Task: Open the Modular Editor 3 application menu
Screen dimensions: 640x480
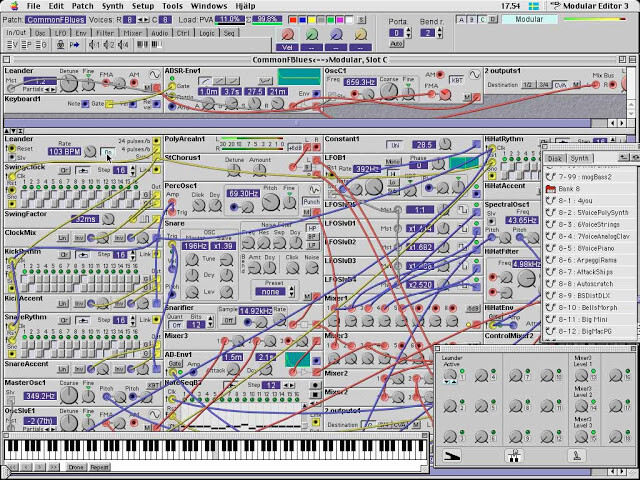Action: (x=589, y=6)
